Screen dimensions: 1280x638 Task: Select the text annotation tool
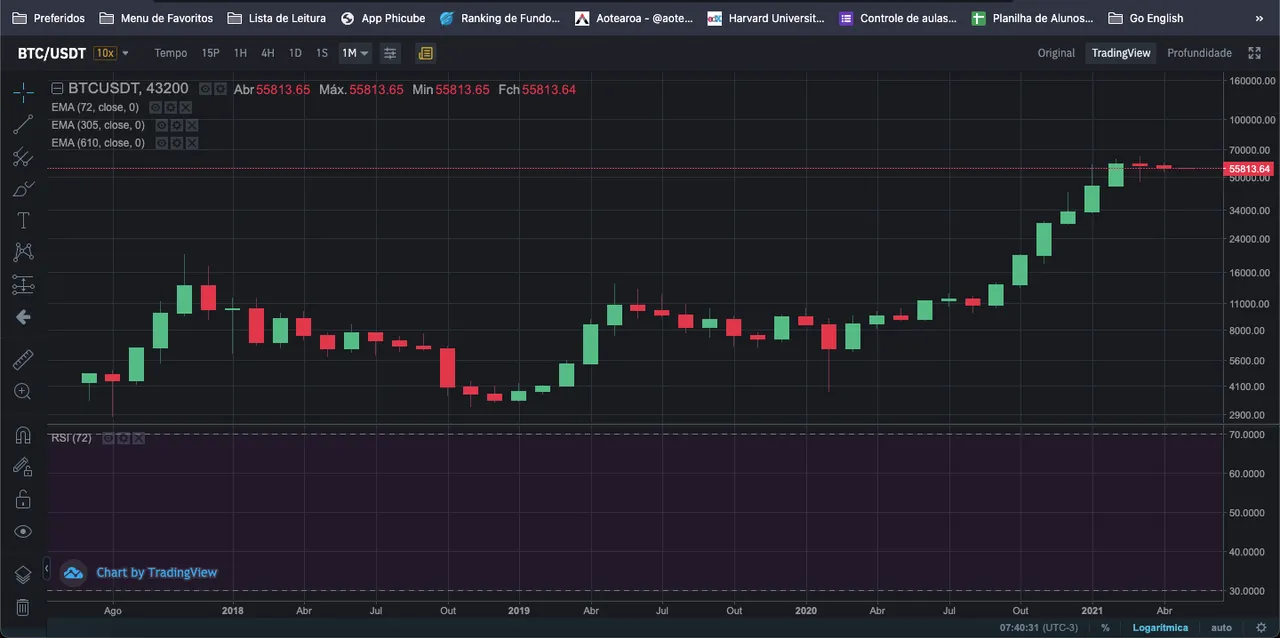pyautogui.click(x=23, y=221)
